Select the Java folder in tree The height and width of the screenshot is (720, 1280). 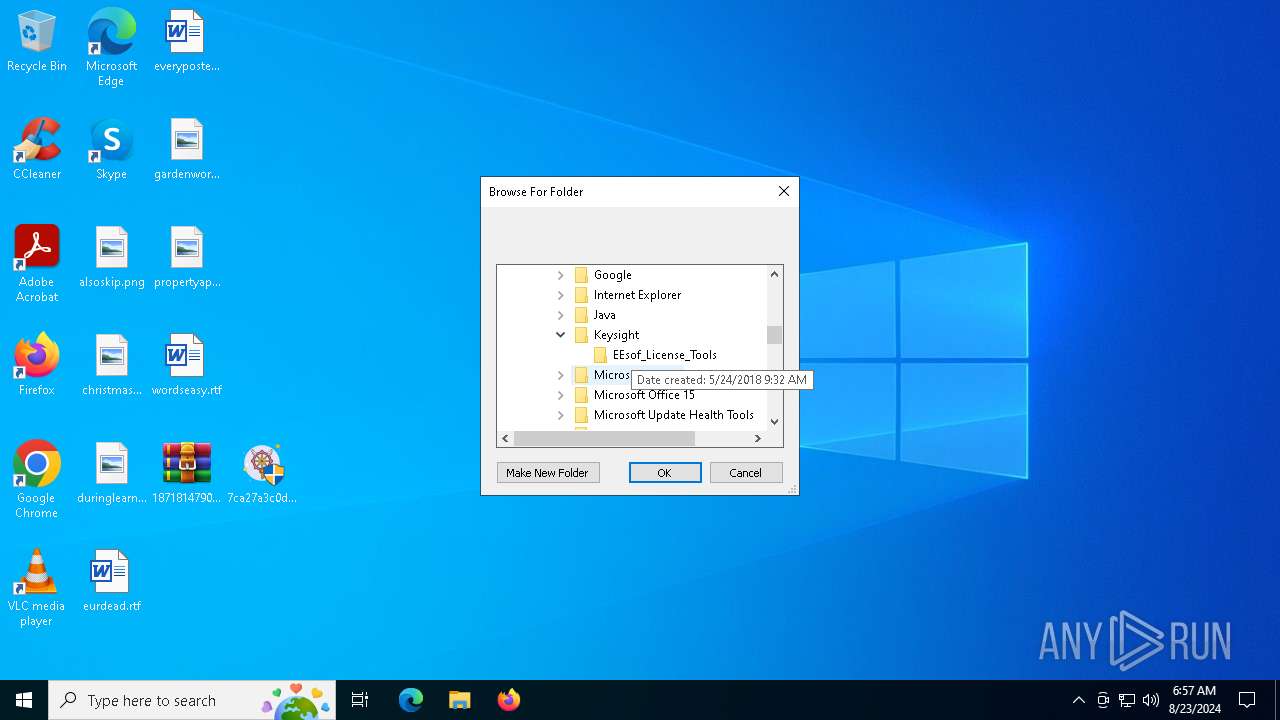coord(604,315)
